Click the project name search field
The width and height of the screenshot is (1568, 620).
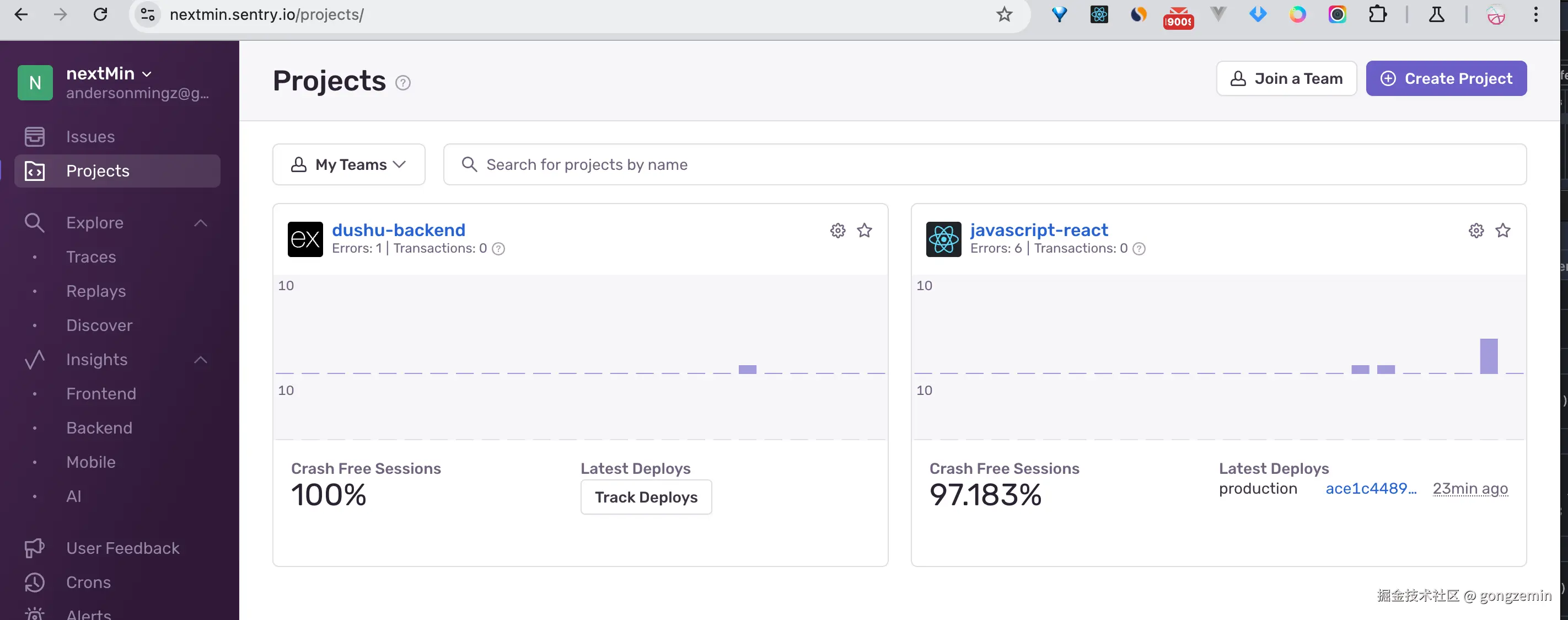[984, 164]
